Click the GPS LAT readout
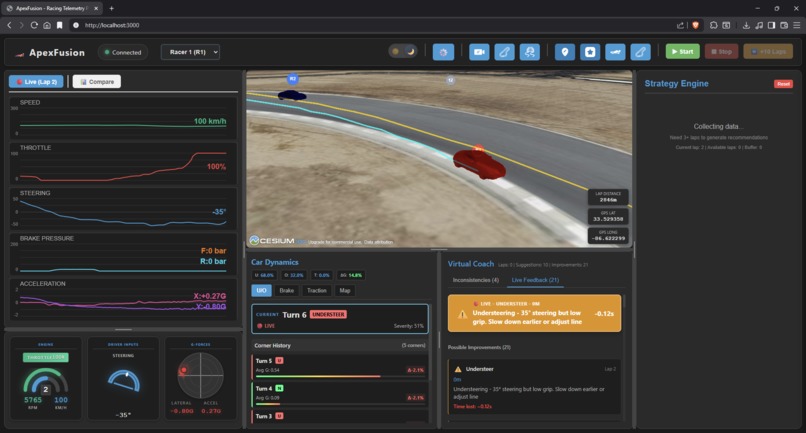 pyautogui.click(x=608, y=216)
